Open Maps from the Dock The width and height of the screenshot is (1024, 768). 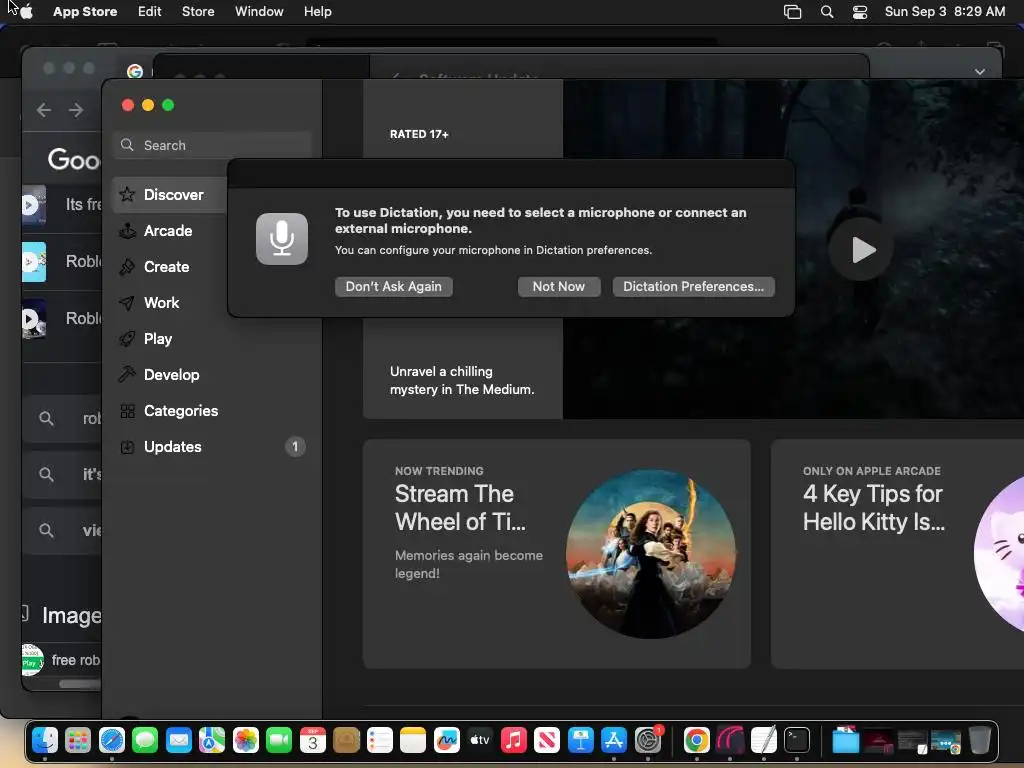point(212,741)
